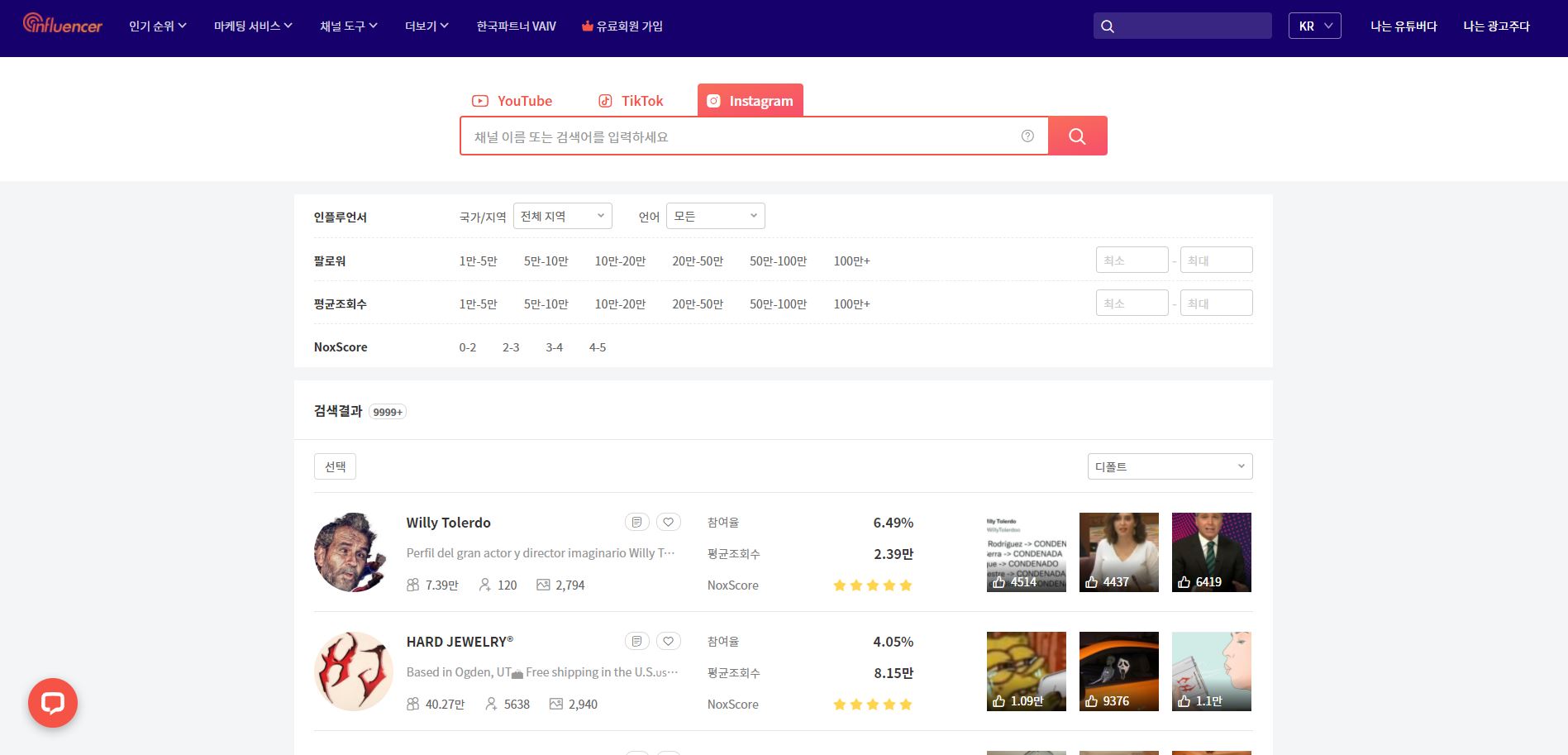Open the HARD JEWELRY post thumbnail with 9376 likes

(x=1118, y=671)
